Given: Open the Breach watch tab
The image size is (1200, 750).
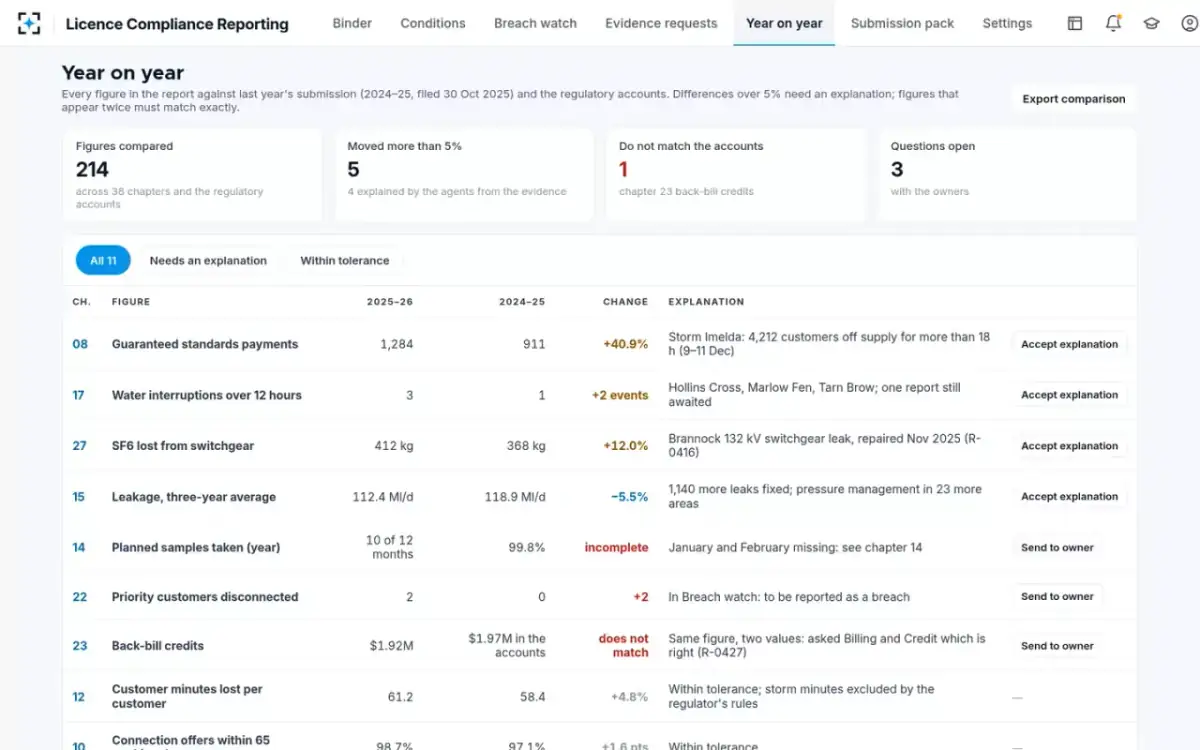Looking at the screenshot, I should 535,23.
